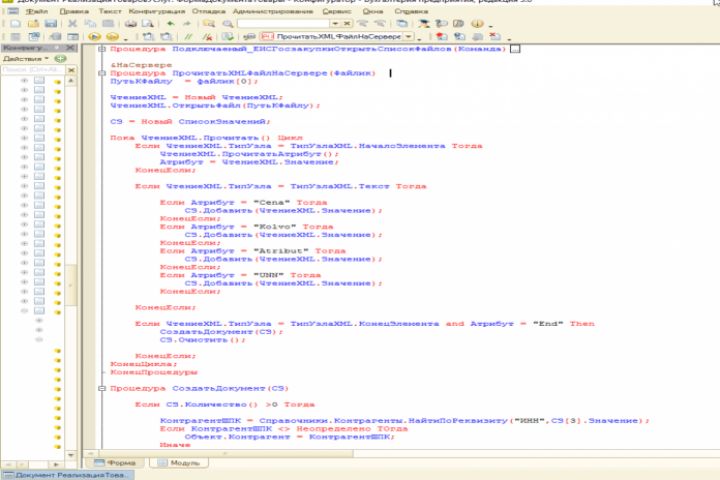Open the Текст menu
Viewport: 720px width, 480px height.
[x=110, y=11]
